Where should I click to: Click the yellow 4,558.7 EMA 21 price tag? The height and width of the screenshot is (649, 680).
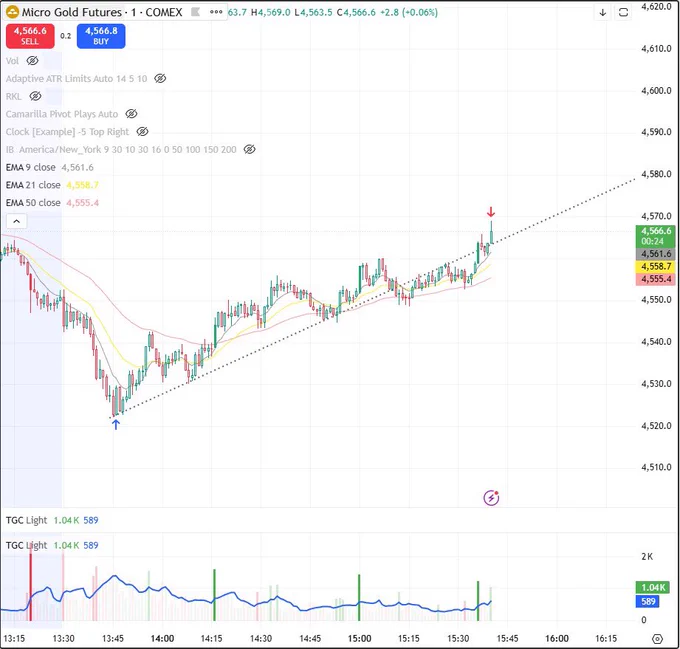(656, 267)
